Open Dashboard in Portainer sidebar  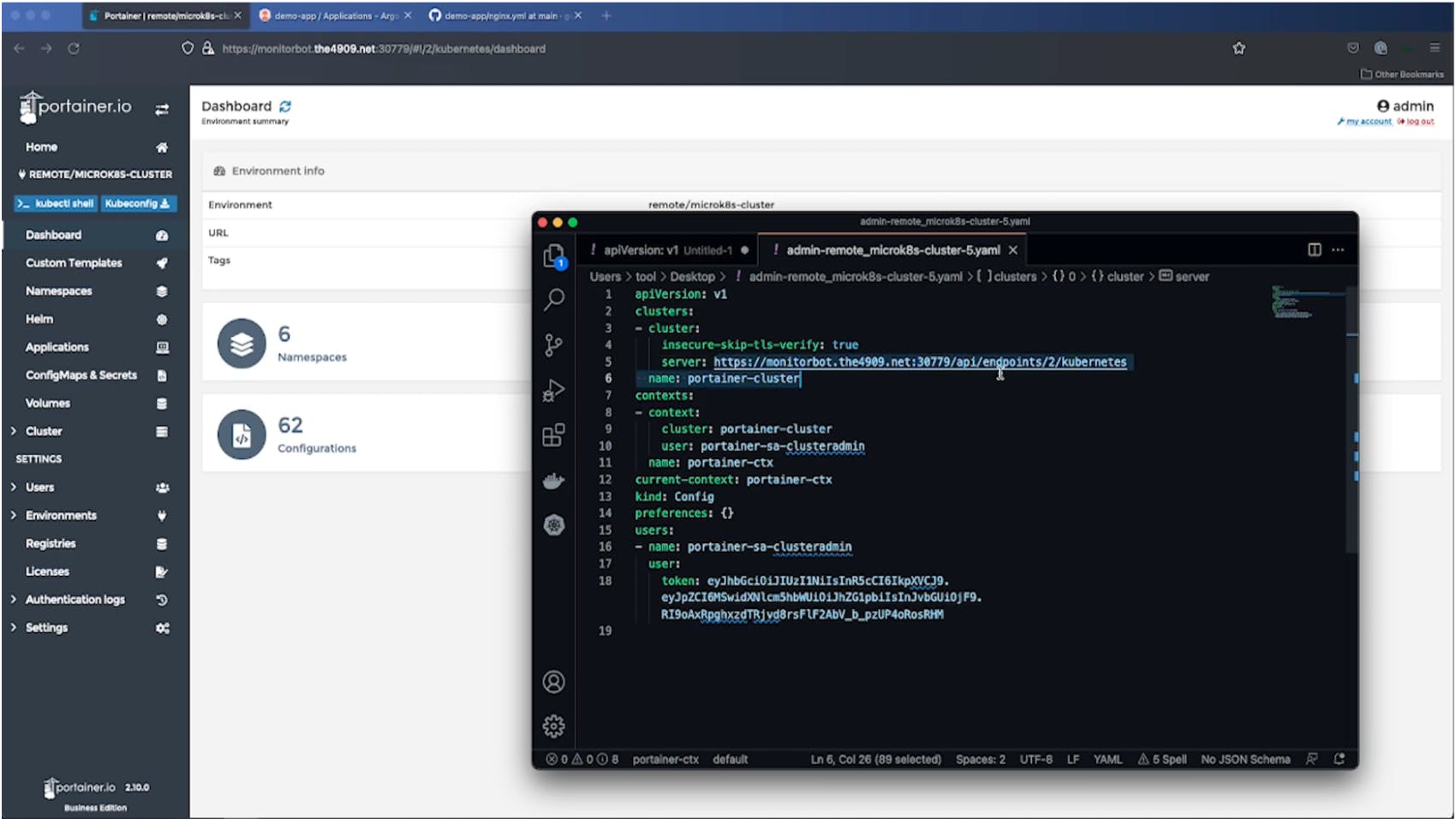pos(94,235)
